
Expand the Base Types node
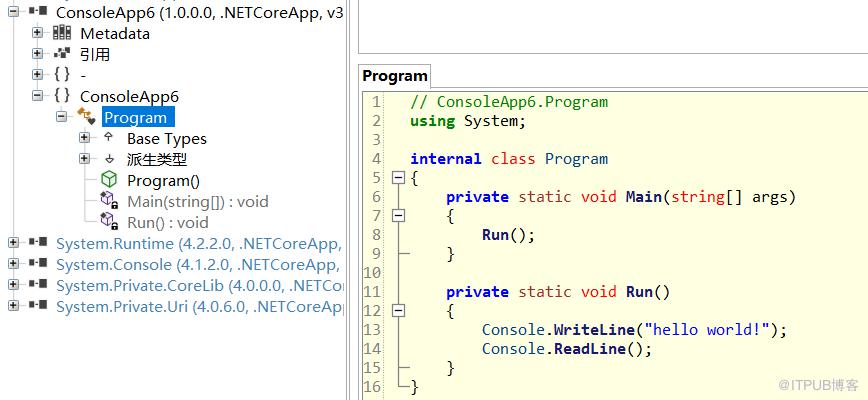[84, 137]
